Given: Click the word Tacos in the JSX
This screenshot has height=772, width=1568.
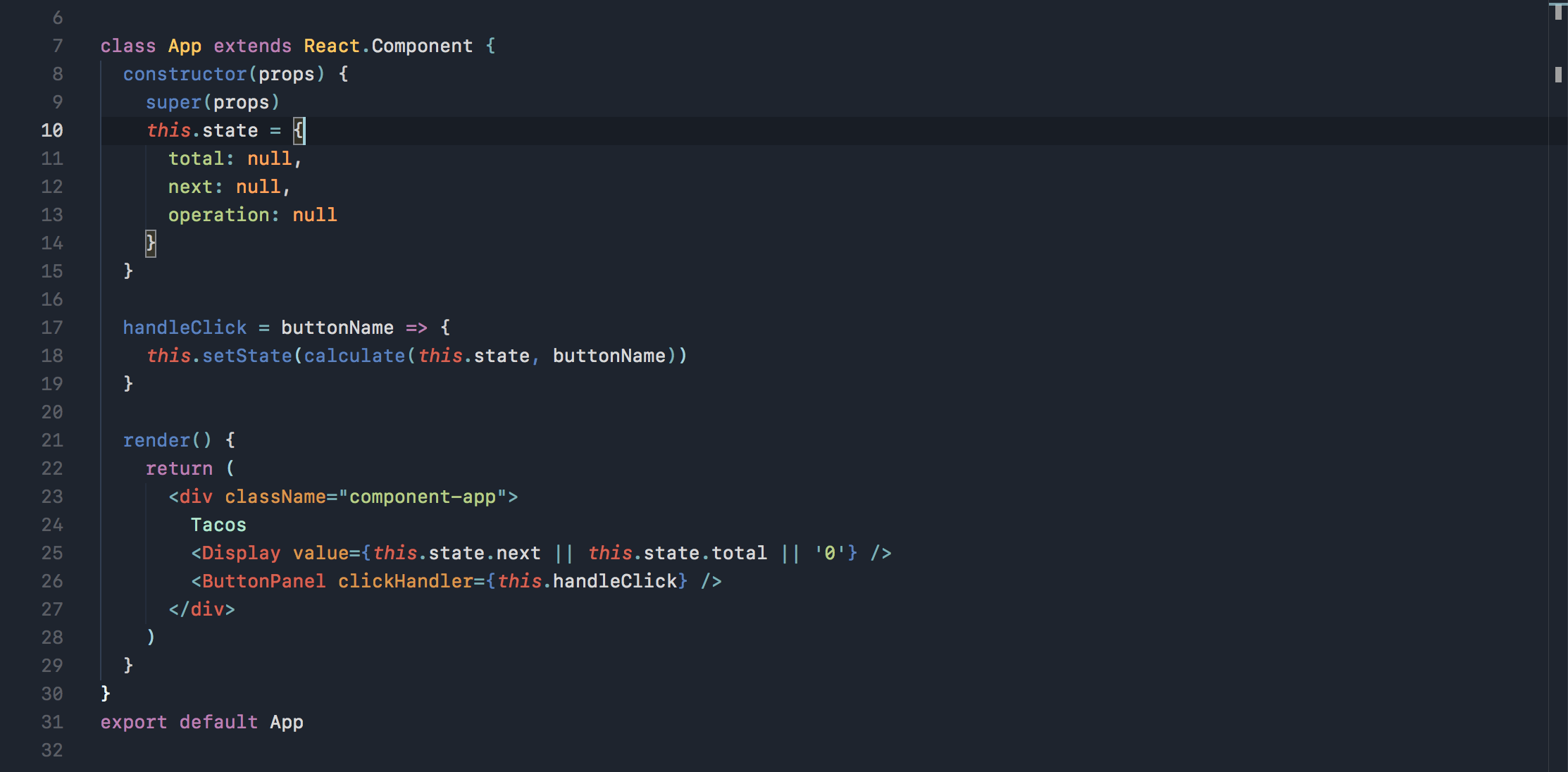Looking at the screenshot, I should pos(218,525).
